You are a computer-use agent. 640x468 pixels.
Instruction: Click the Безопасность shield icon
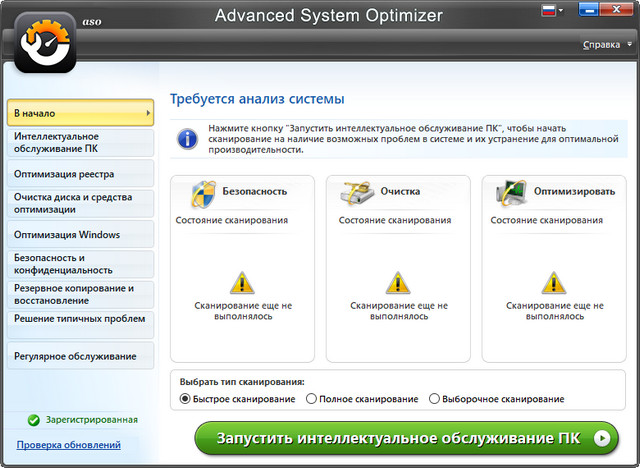(x=203, y=194)
